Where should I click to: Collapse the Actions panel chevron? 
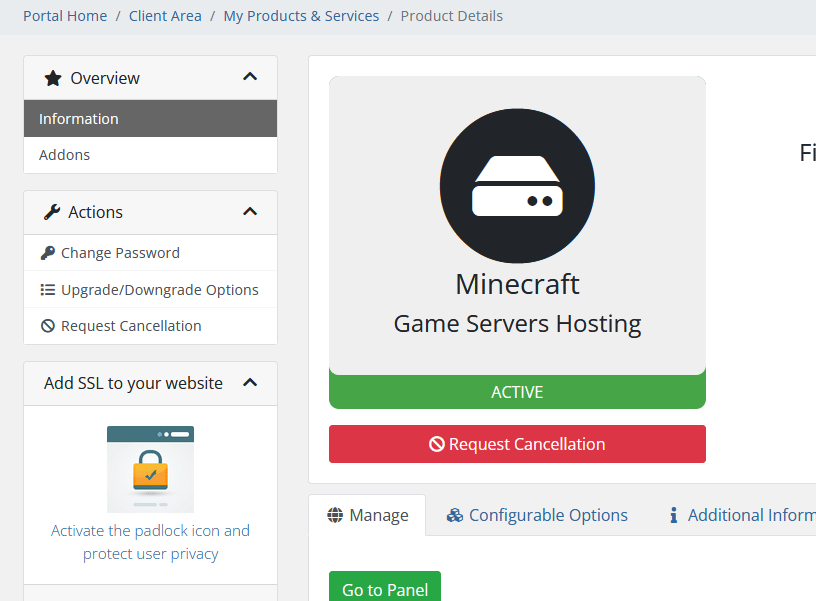pyautogui.click(x=250, y=211)
